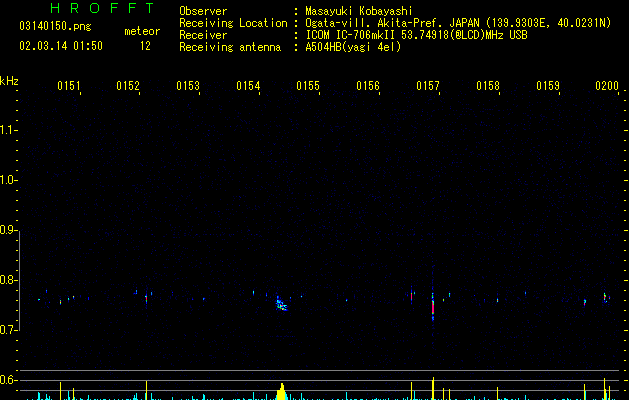This screenshot has width=629, height=400.
Task: Click the 1.0 kHz axis label
Action: 8,180
